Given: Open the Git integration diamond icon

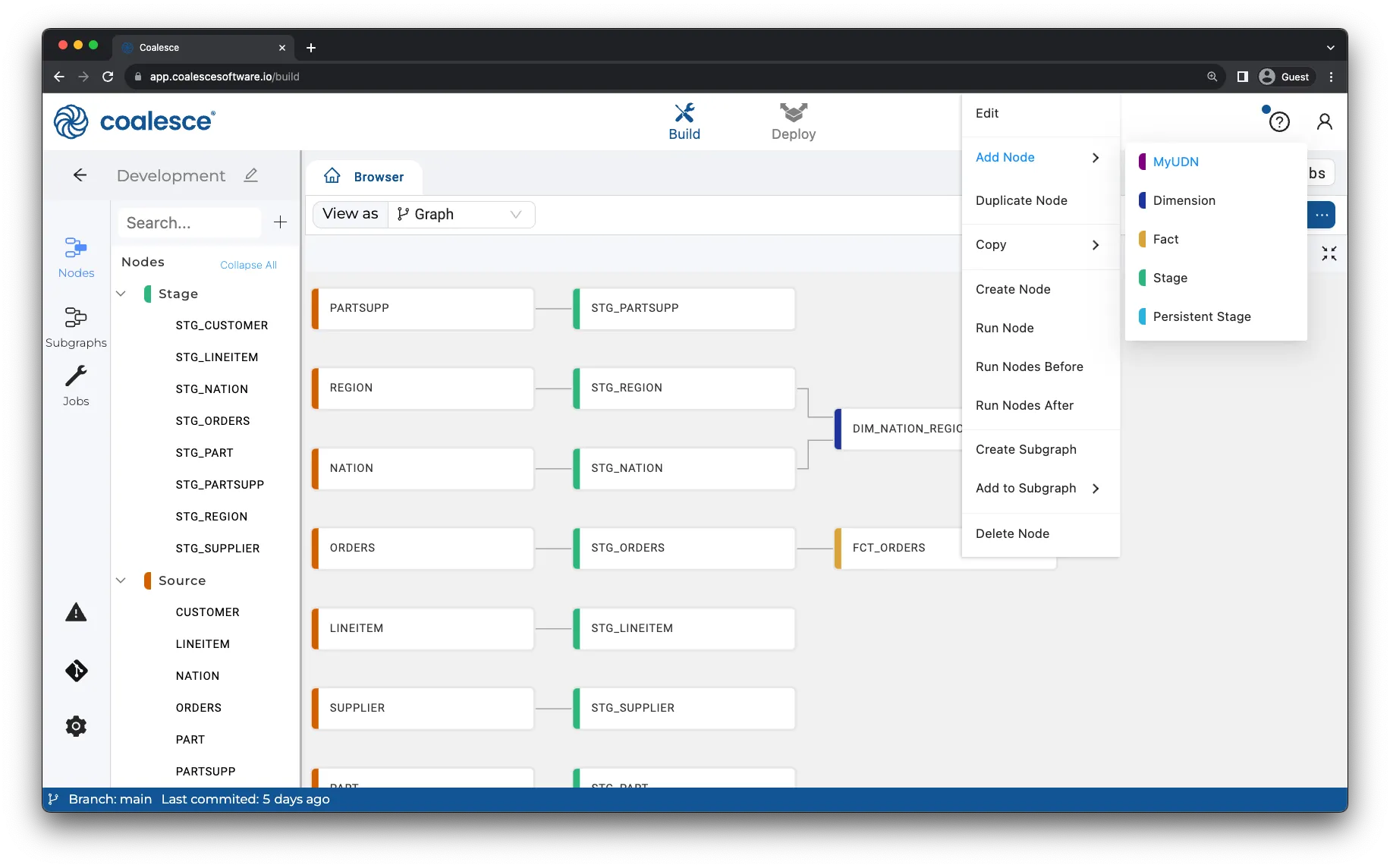Looking at the screenshot, I should (x=76, y=671).
